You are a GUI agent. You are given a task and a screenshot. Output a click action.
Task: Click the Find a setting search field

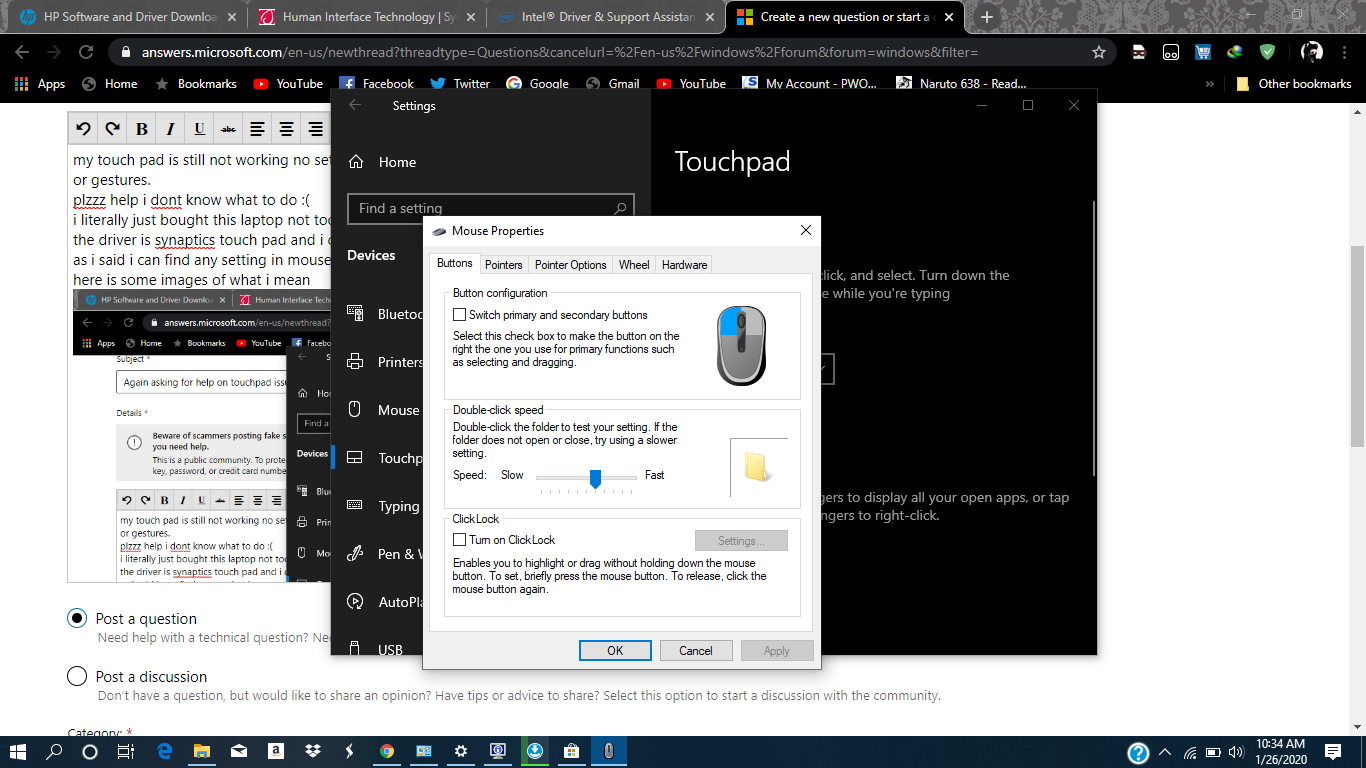(x=480, y=208)
